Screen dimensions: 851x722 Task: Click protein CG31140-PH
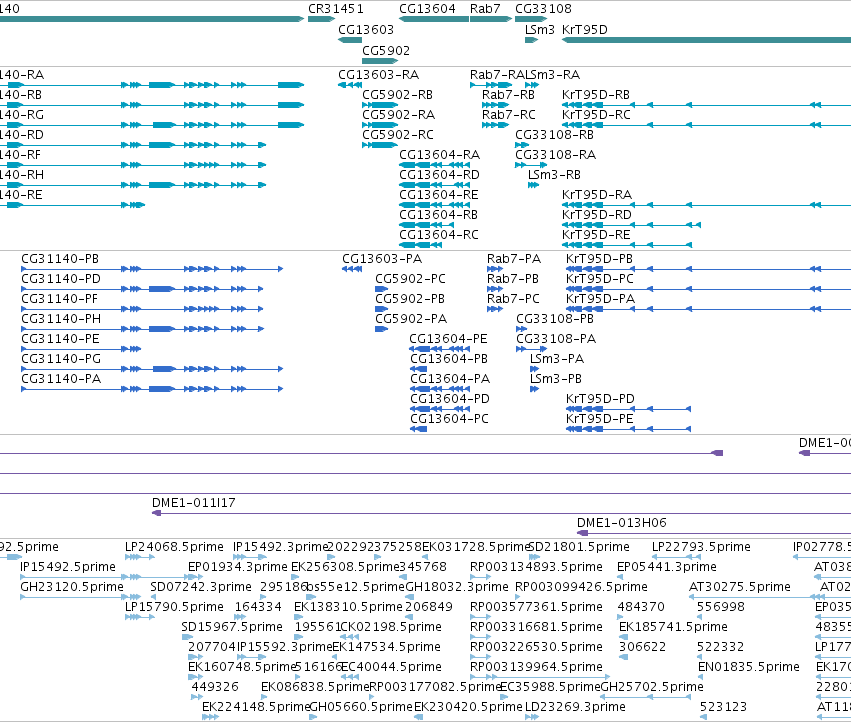click(x=142, y=329)
